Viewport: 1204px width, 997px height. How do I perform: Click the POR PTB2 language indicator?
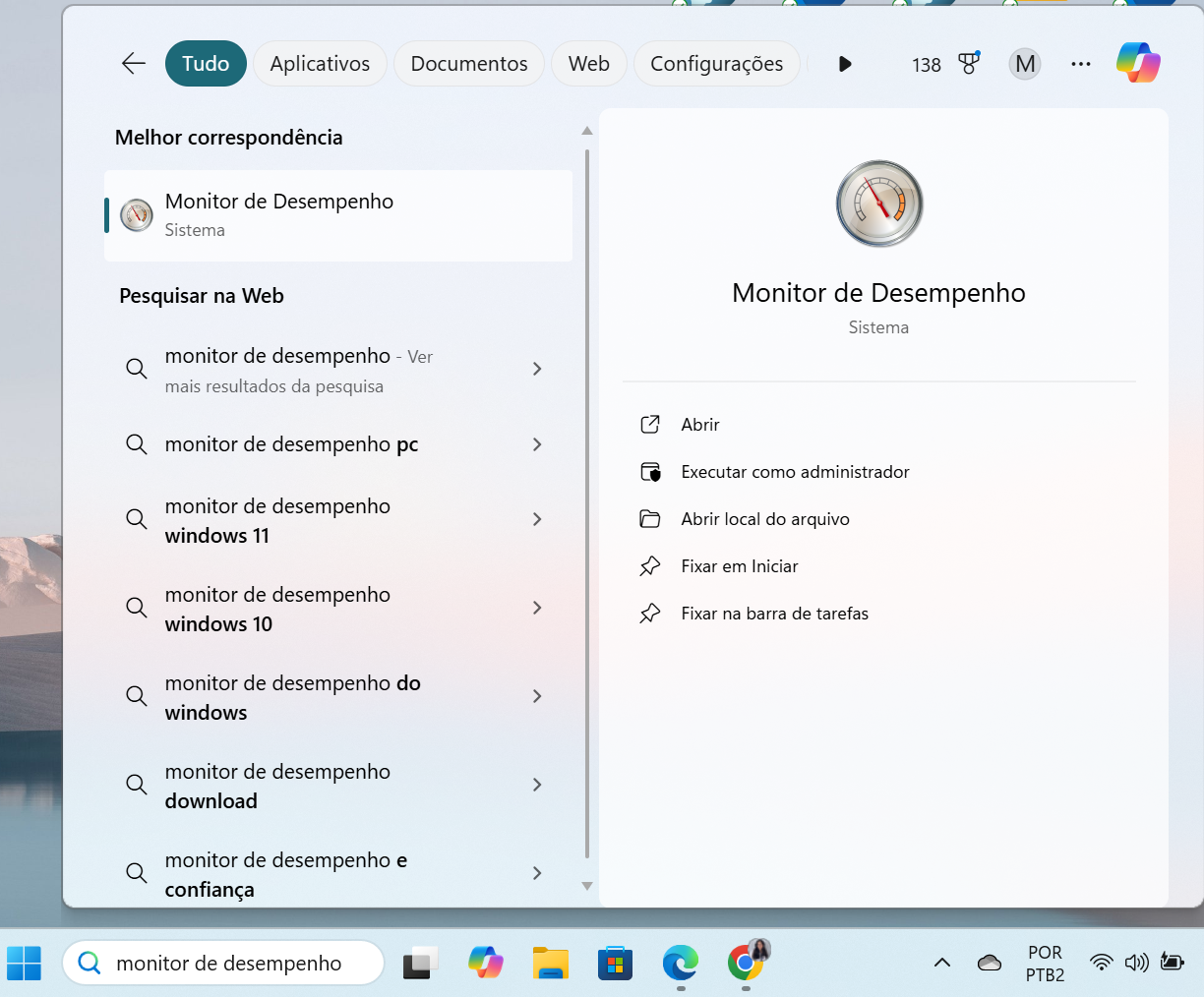(x=1045, y=964)
